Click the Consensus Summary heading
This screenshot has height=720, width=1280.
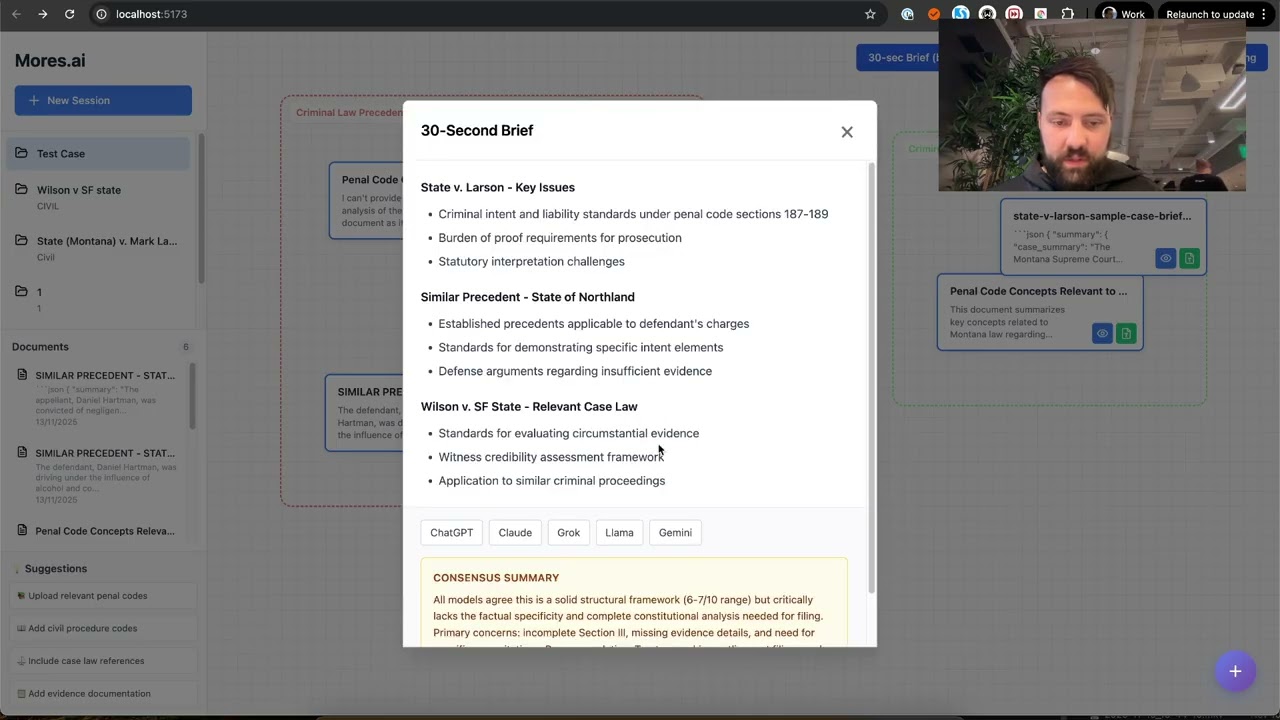click(496, 578)
